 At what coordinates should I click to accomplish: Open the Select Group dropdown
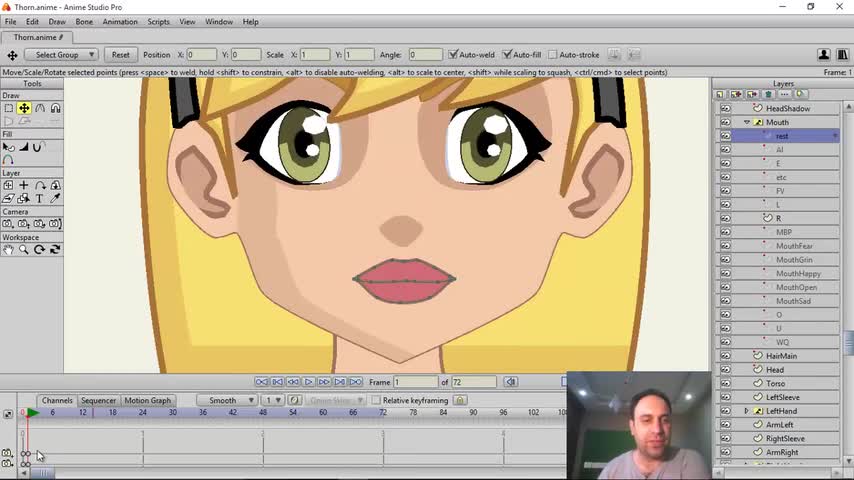tap(61, 55)
